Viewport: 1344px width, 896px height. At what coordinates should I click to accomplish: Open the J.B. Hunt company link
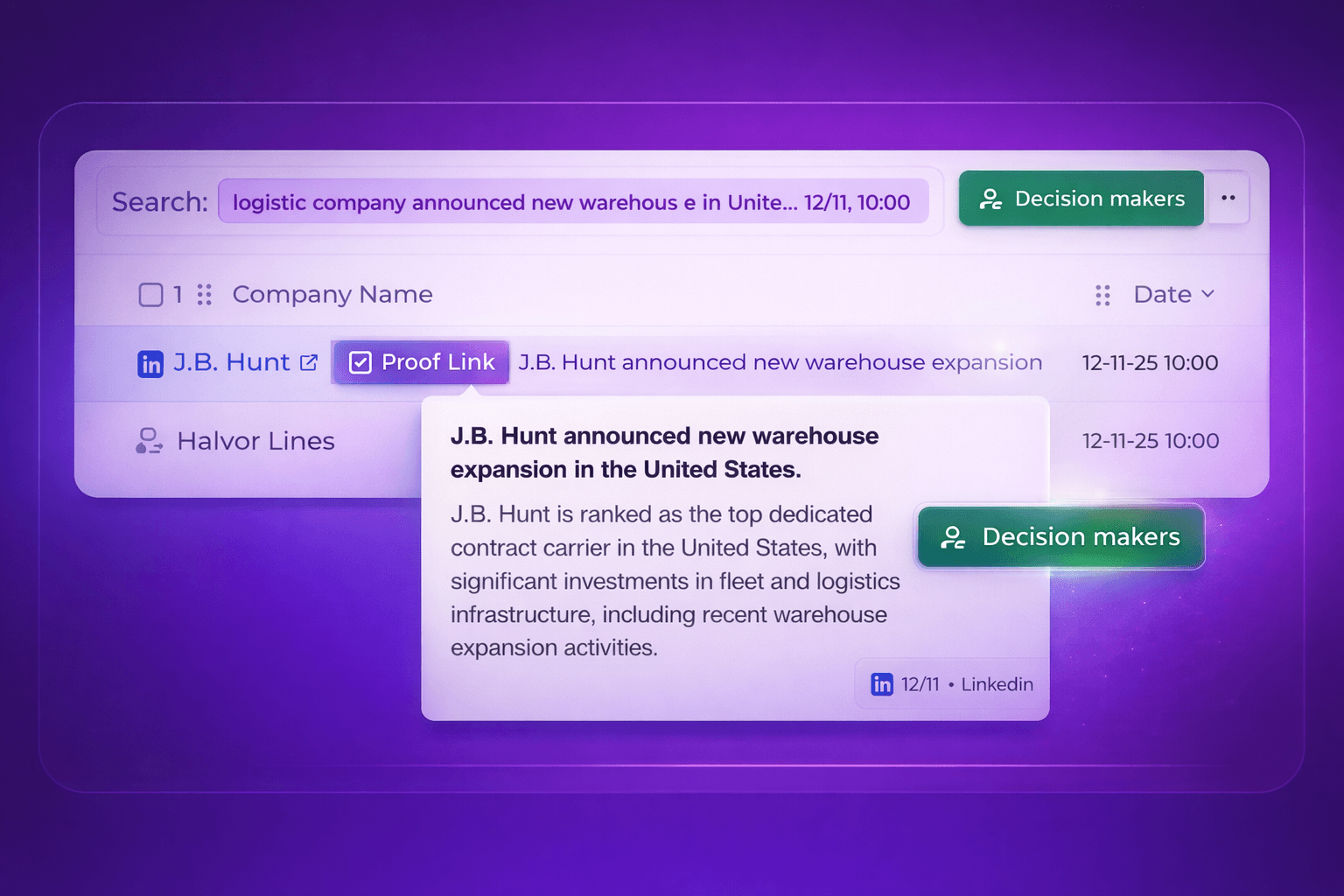coord(231,362)
